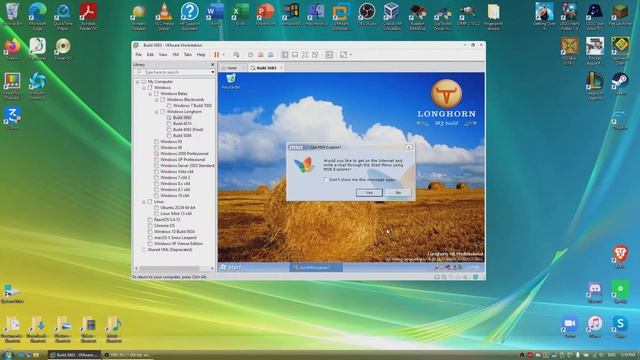Open the Longhorn Start button
The width and height of the screenshot is (640, 360).
tap(231, 267)
